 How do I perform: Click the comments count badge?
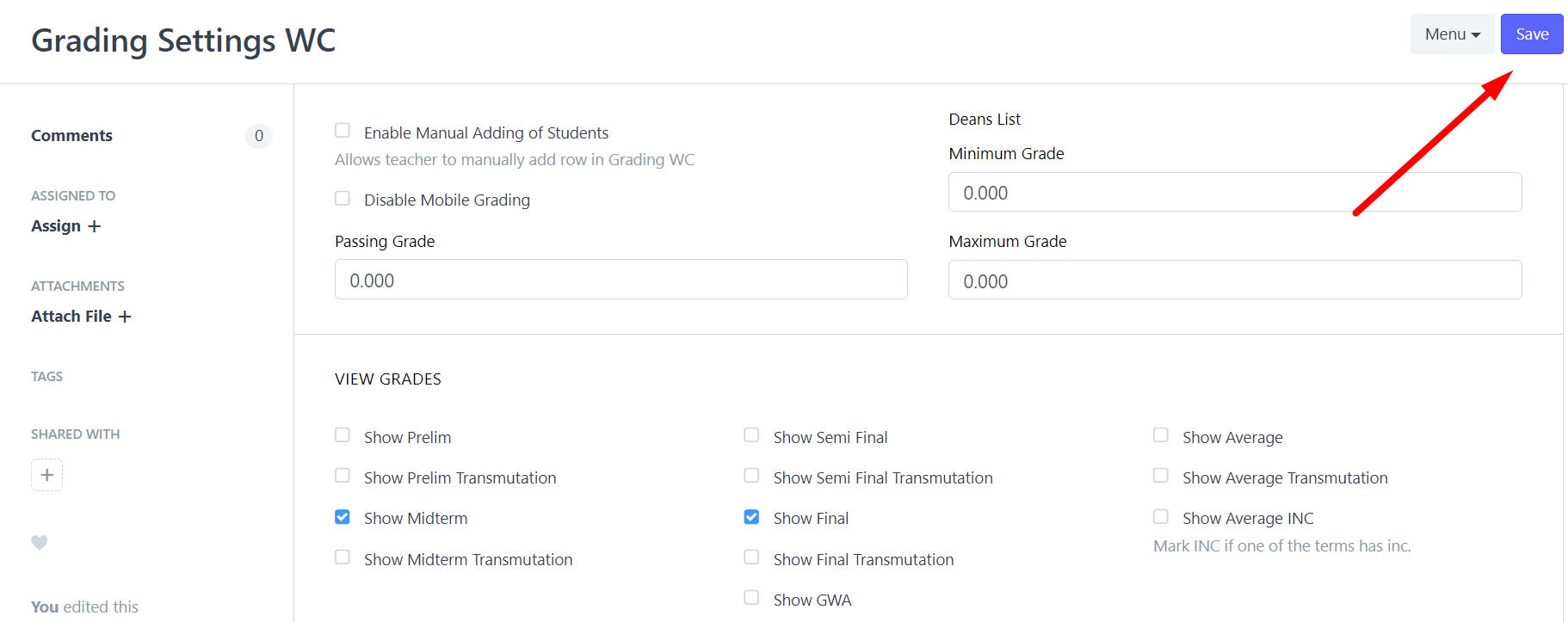point(258,136)
